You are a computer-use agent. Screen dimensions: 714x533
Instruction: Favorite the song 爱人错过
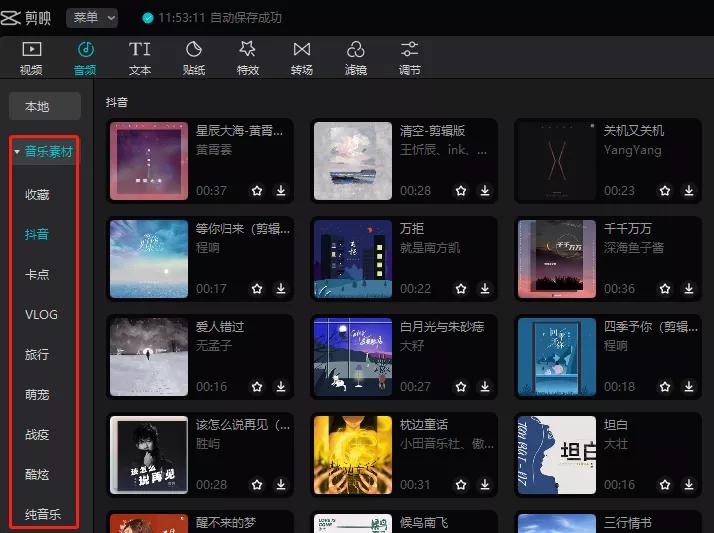257,386
